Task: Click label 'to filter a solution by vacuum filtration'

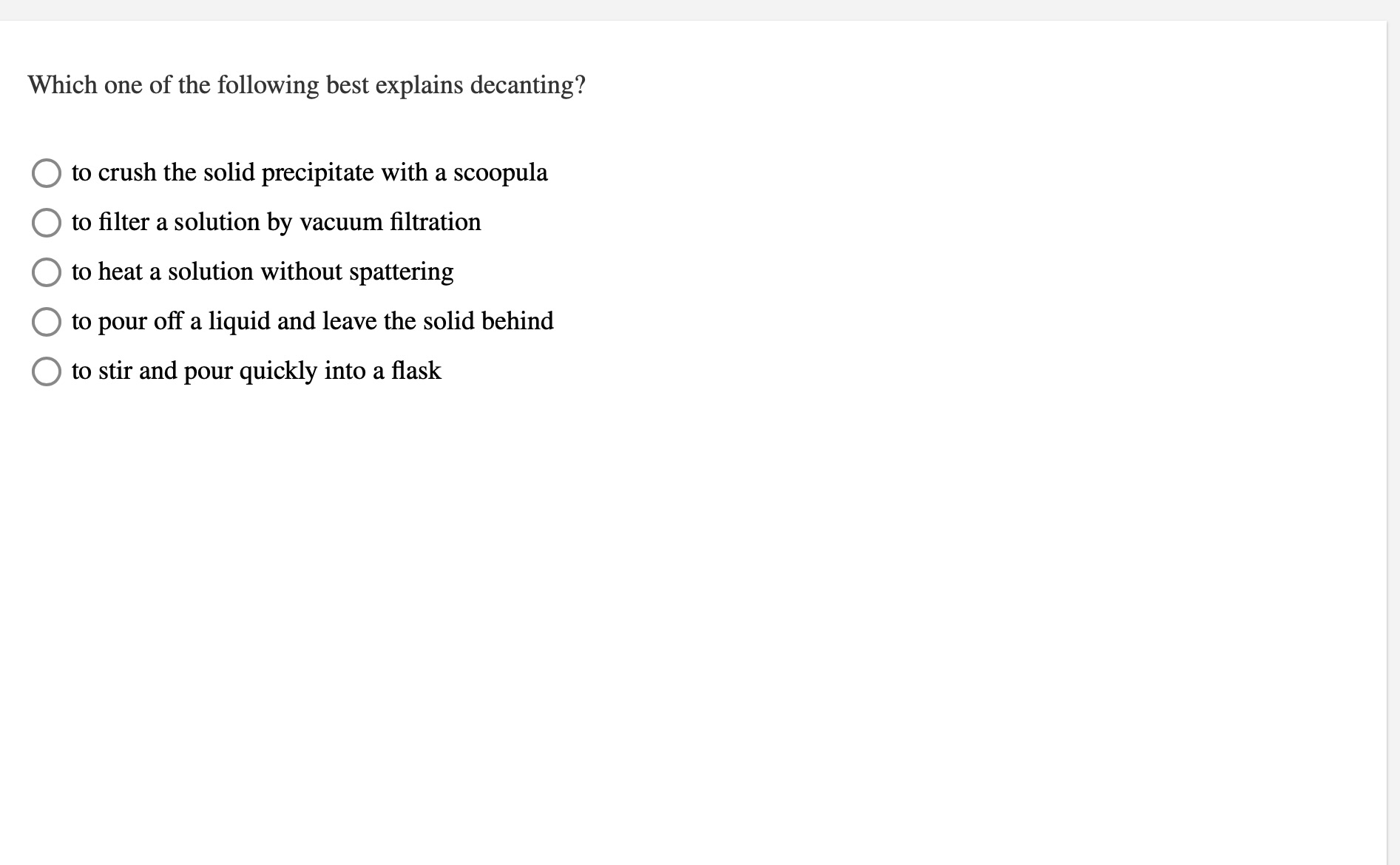Action: pos(277,222)
